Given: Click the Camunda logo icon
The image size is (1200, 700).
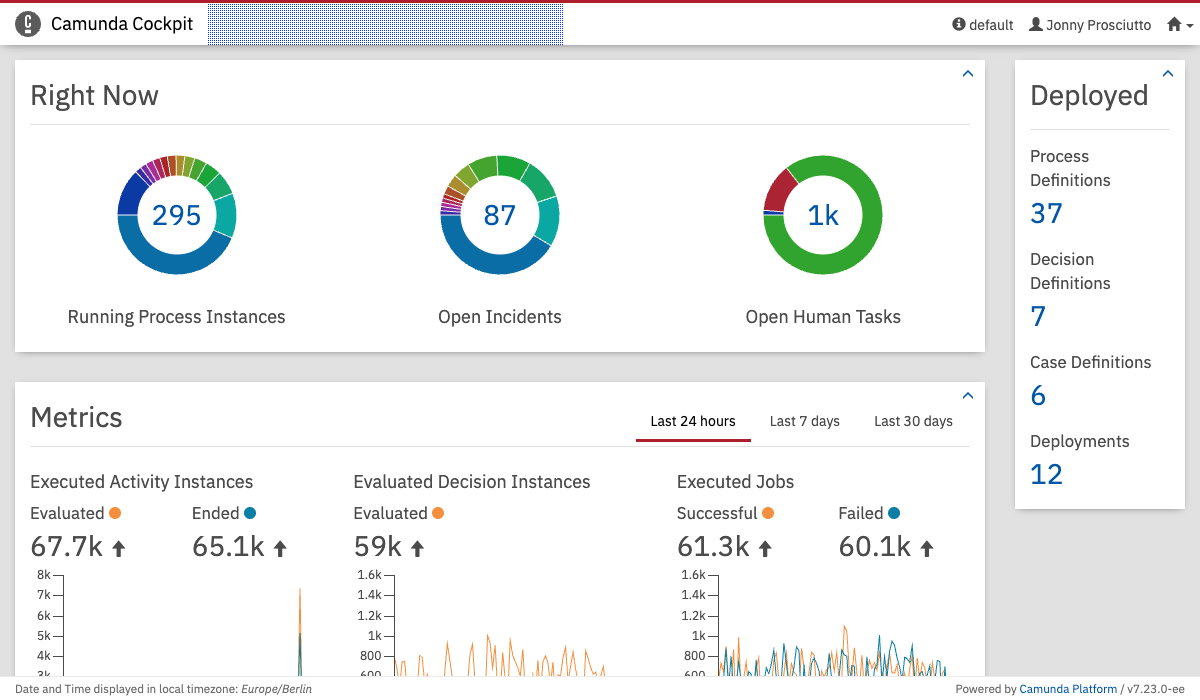Looking at the screenshot, I should tap(28, 24).
